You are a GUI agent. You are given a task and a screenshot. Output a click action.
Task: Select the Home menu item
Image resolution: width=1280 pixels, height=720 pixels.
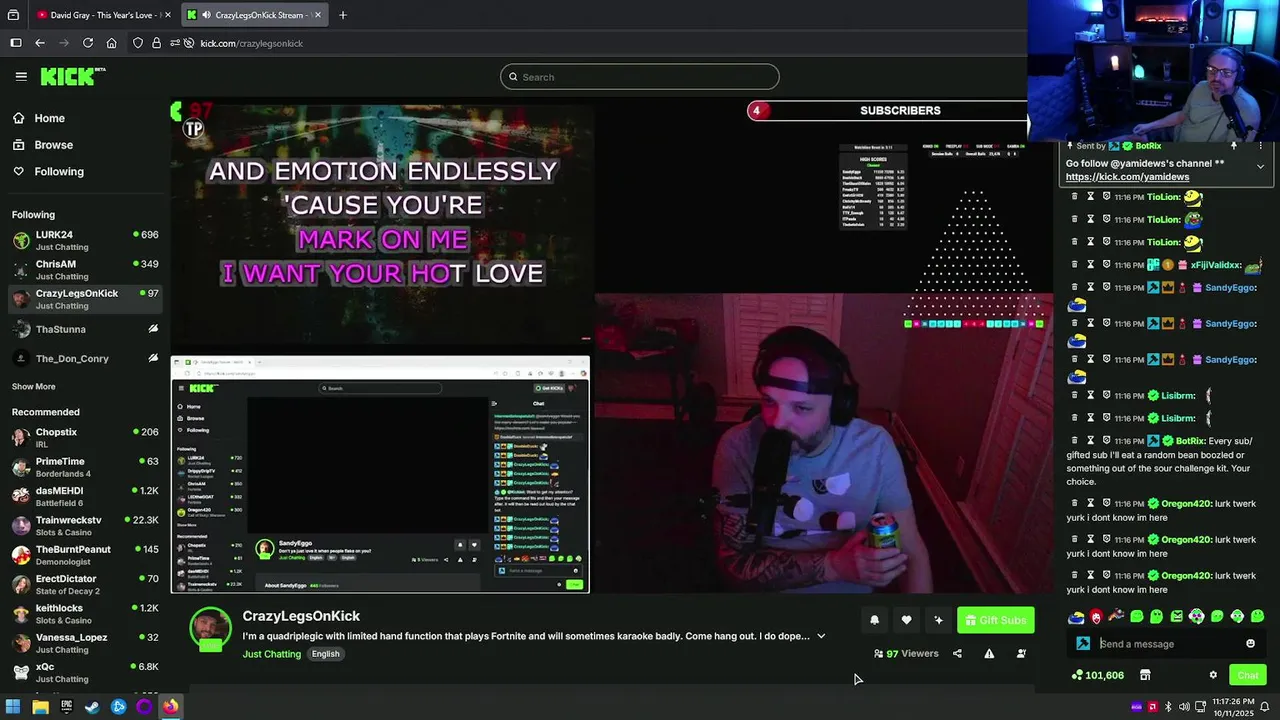pos(86,118)
